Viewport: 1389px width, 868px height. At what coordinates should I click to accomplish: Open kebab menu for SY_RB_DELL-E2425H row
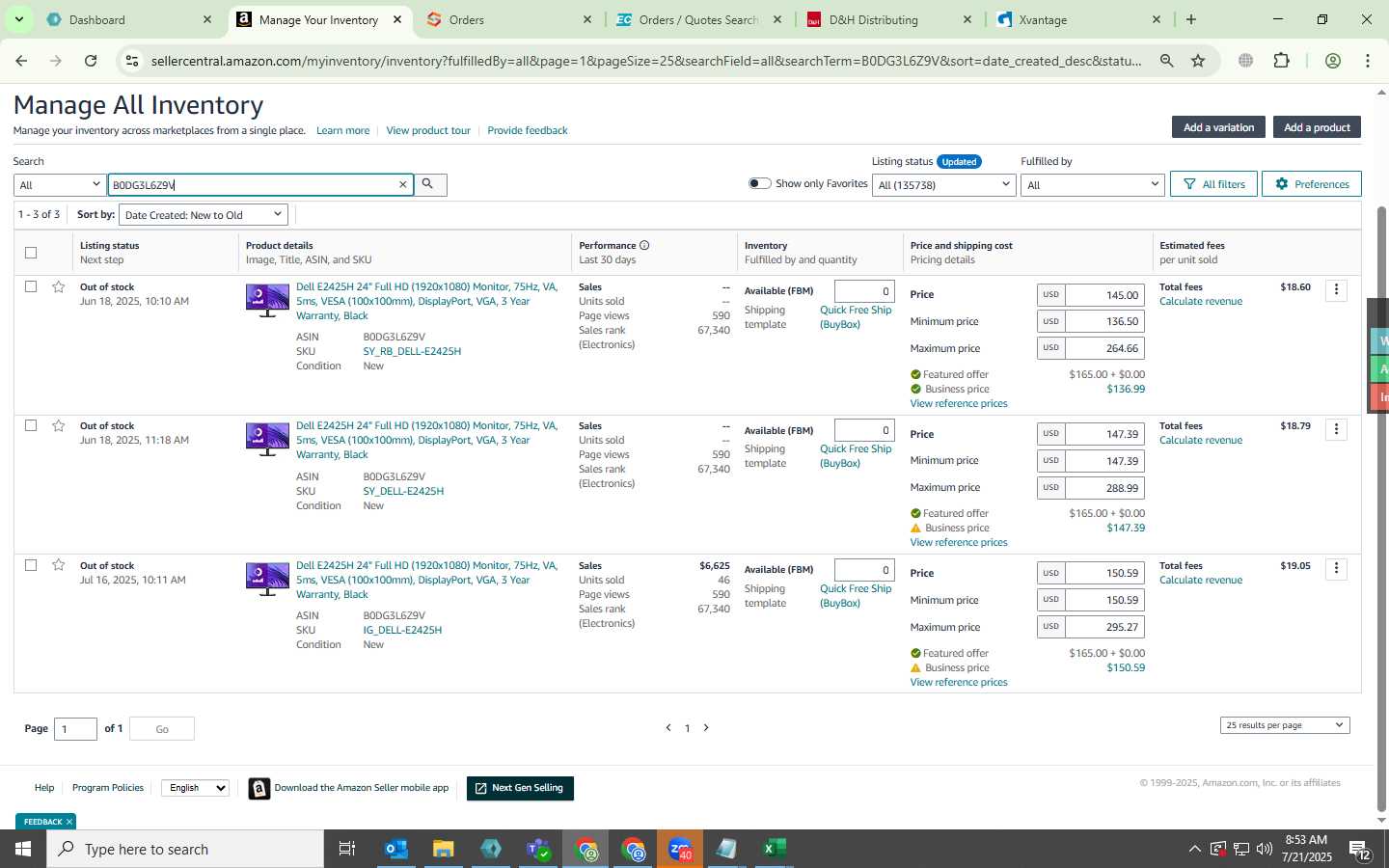pyautogui.click(x=1336, y=289)
